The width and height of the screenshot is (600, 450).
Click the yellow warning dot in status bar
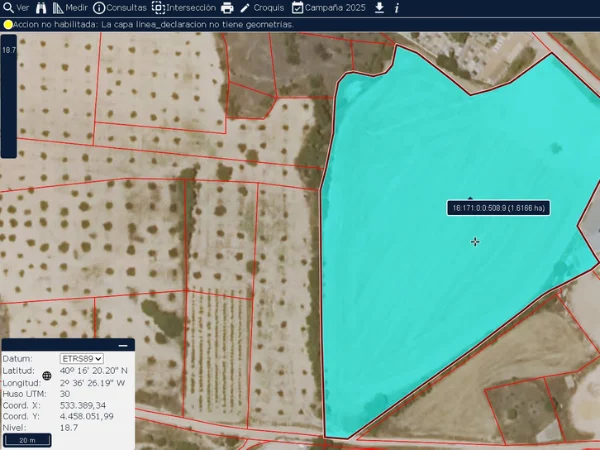8,24
